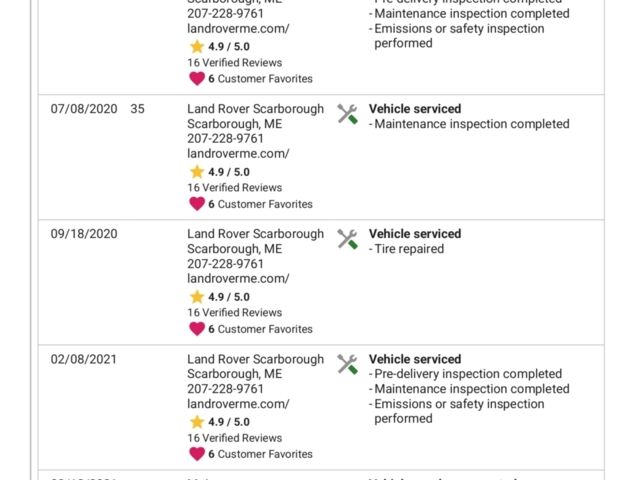Click the pink heart icon in 09/18/2020 entry
The height and width of the screenshot is (480, 640).
click(x=197, y=329)
